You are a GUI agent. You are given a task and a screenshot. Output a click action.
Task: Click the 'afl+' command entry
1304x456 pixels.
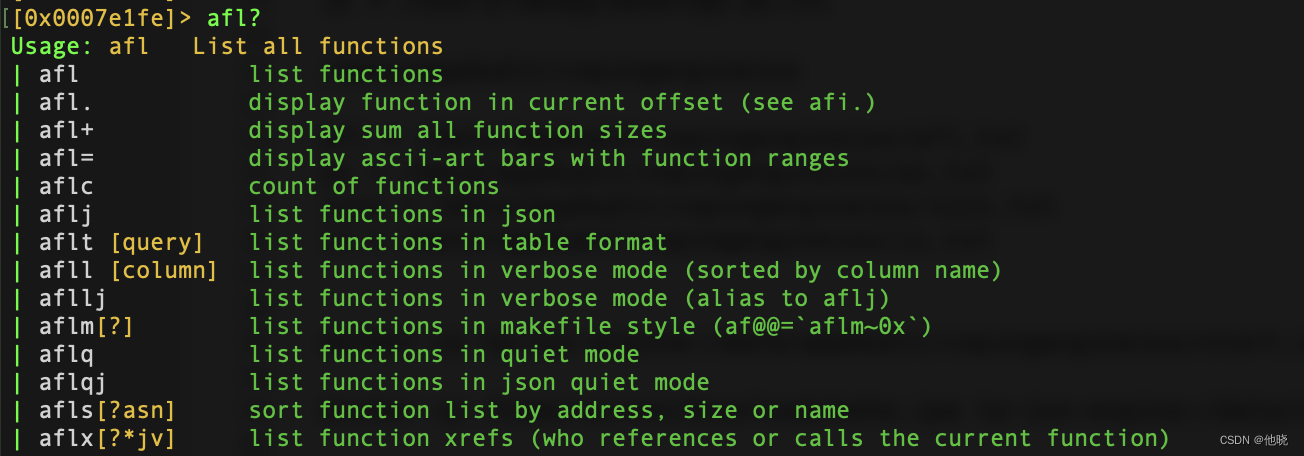point(66,130)
